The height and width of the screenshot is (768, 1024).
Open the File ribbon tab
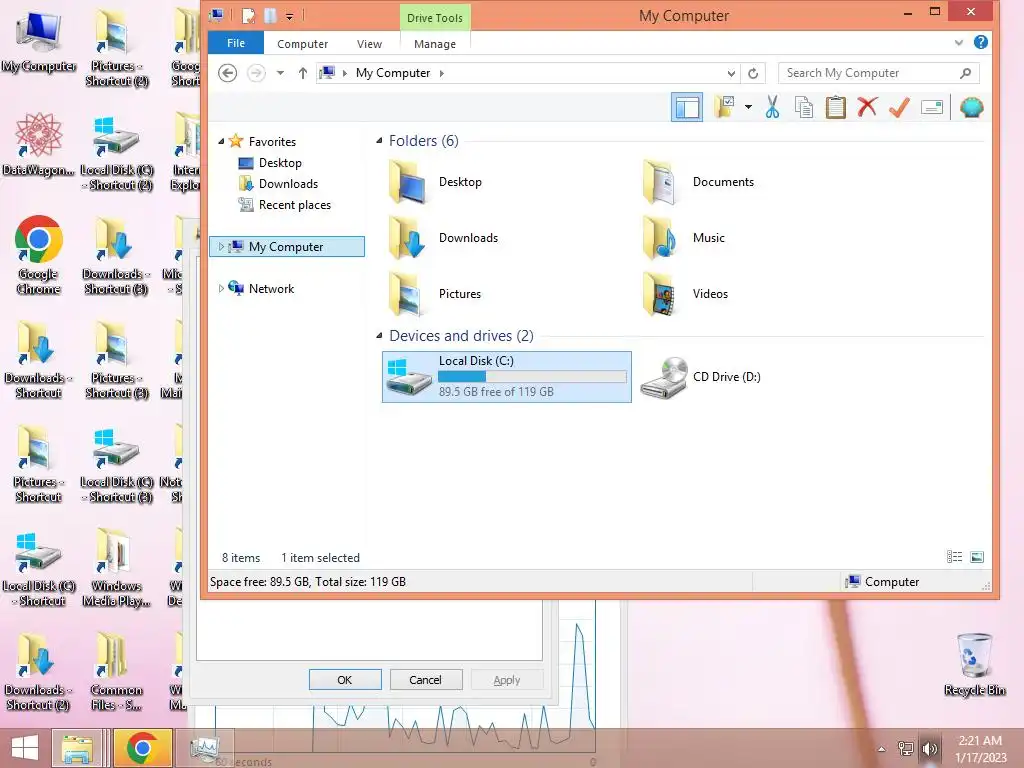[236, 43]
